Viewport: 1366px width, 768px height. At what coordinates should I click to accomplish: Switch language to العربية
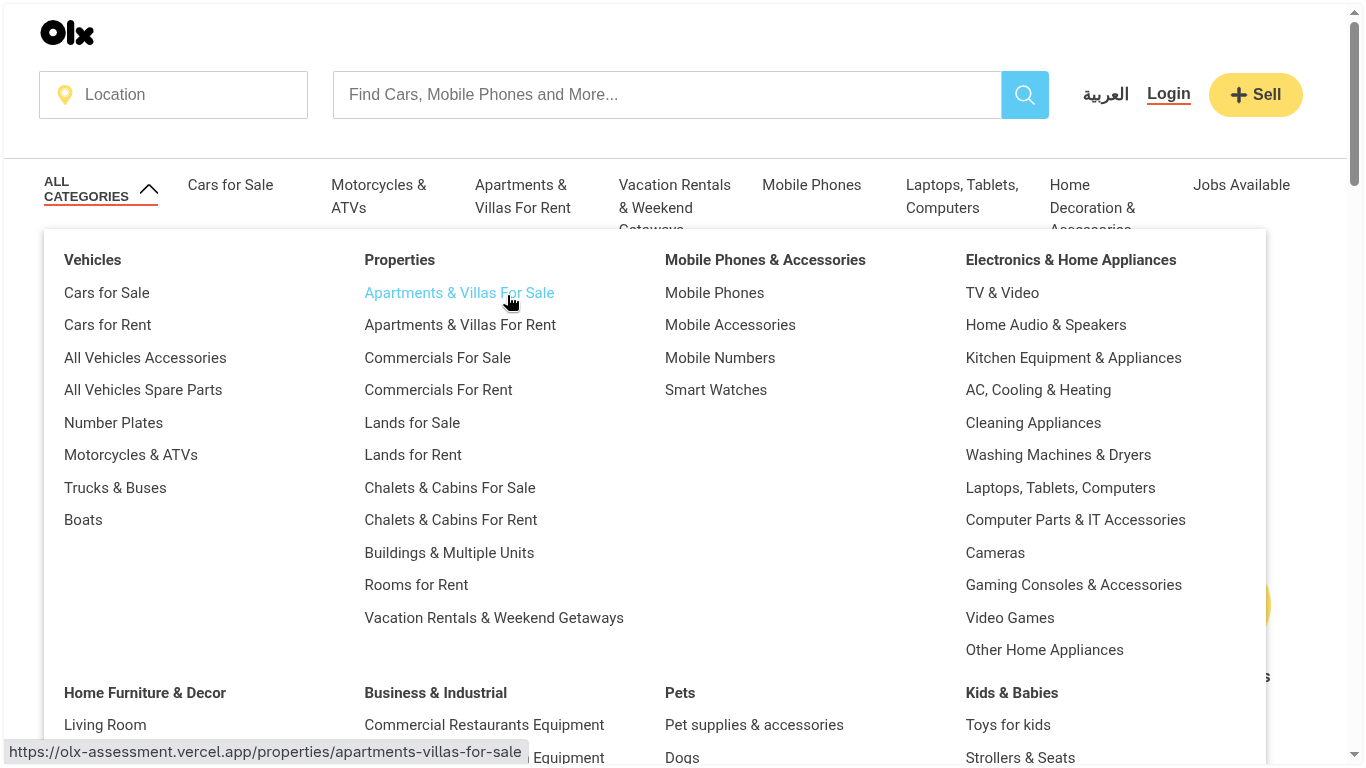tap(1105, 95)
